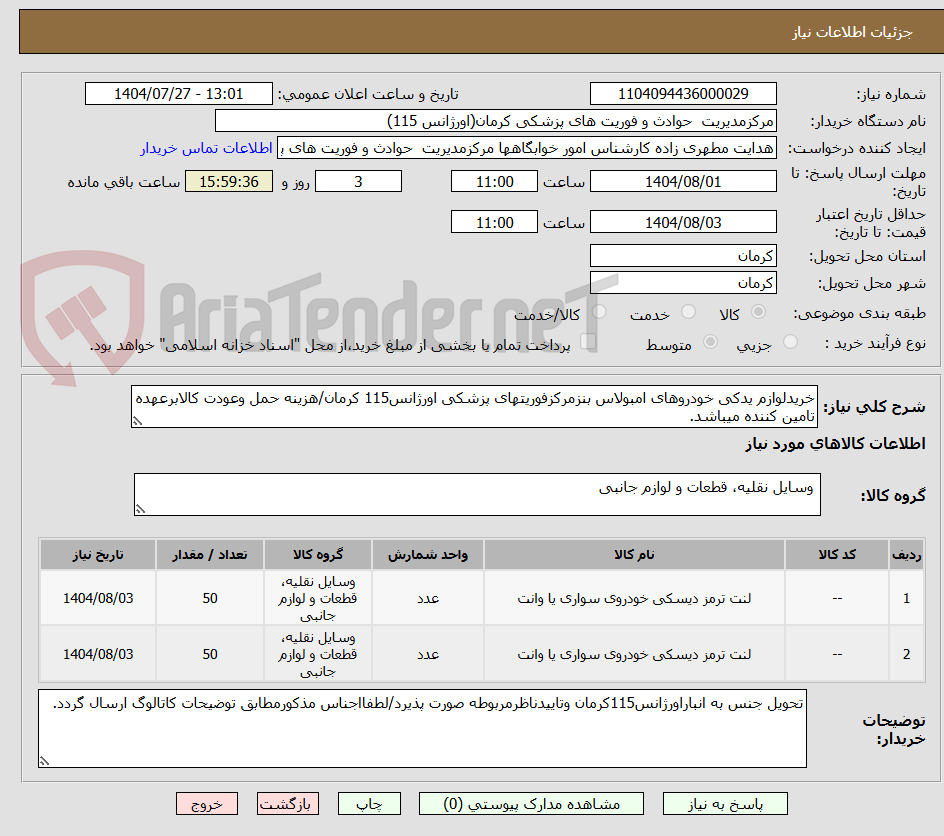Click the مهلت ارسال پاسخ date field
This screenshot has height=836, width=944.
[x=683, y=181]
